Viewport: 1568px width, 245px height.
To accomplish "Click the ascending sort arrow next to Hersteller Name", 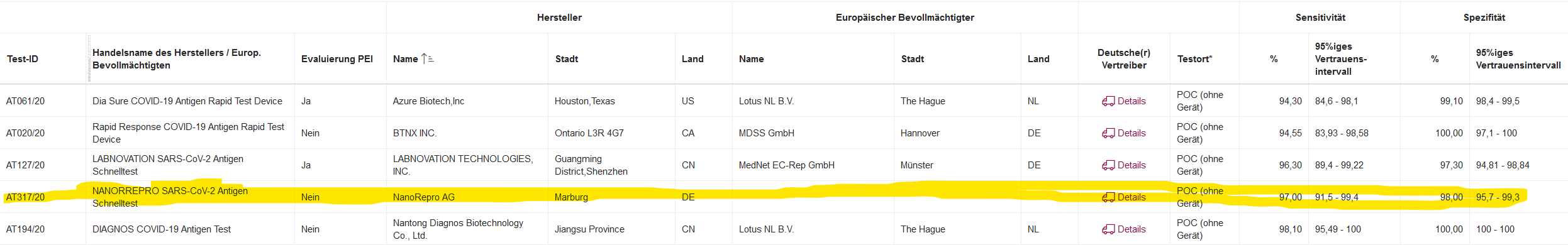I will click(428, 59).
